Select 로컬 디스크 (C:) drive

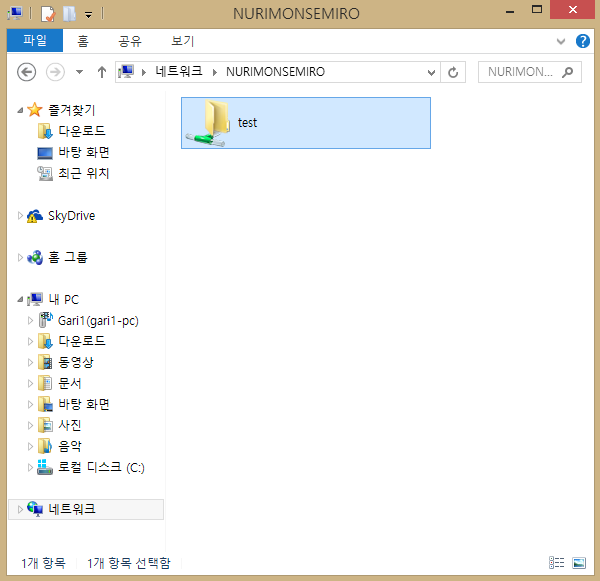[x=91, y=467]
